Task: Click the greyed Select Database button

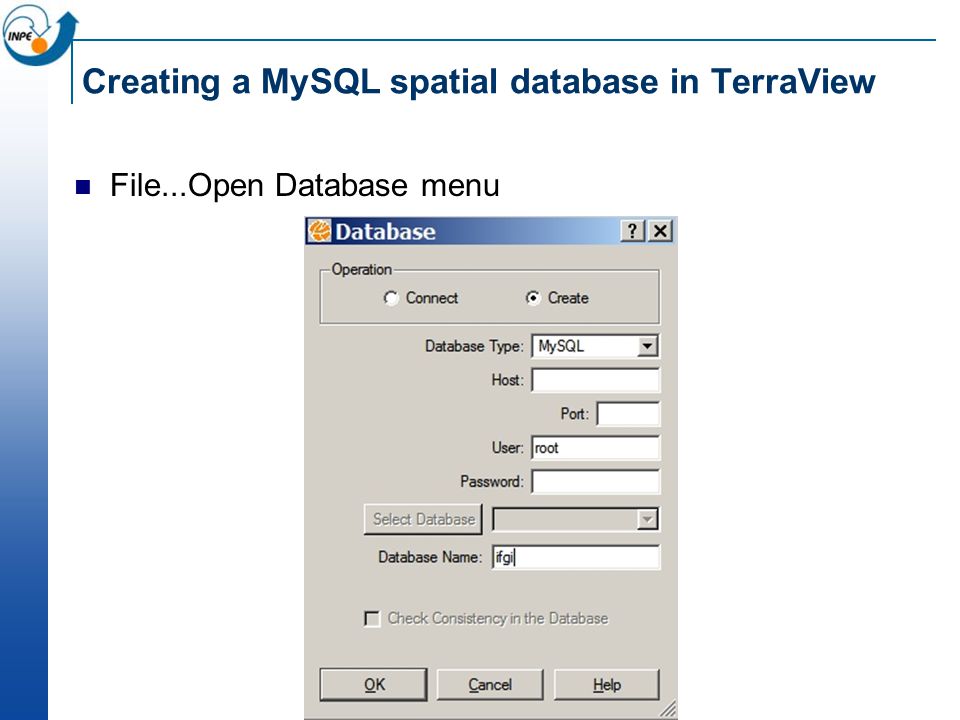Action: point(423,519)
